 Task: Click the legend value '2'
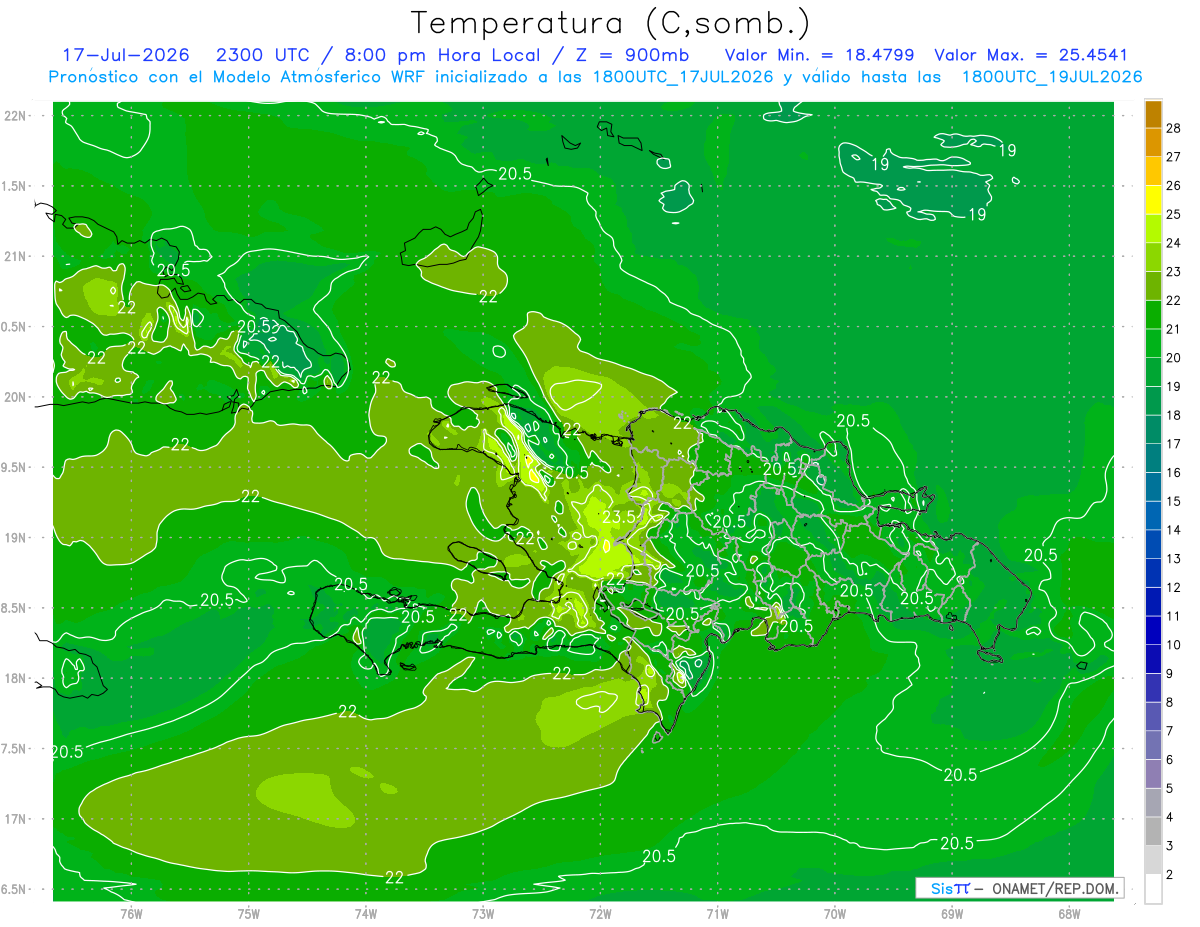[x=1170, y=875]
